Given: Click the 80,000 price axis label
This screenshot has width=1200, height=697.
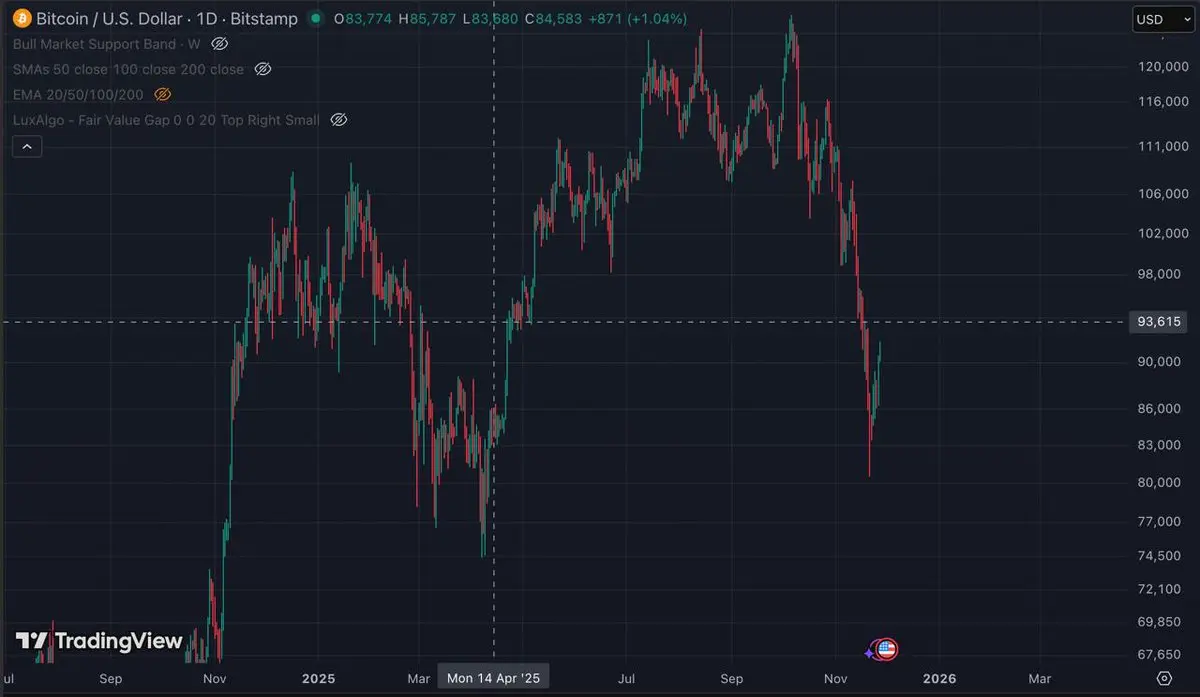Looking at the screenshot, I should (x=1160, y=482).
